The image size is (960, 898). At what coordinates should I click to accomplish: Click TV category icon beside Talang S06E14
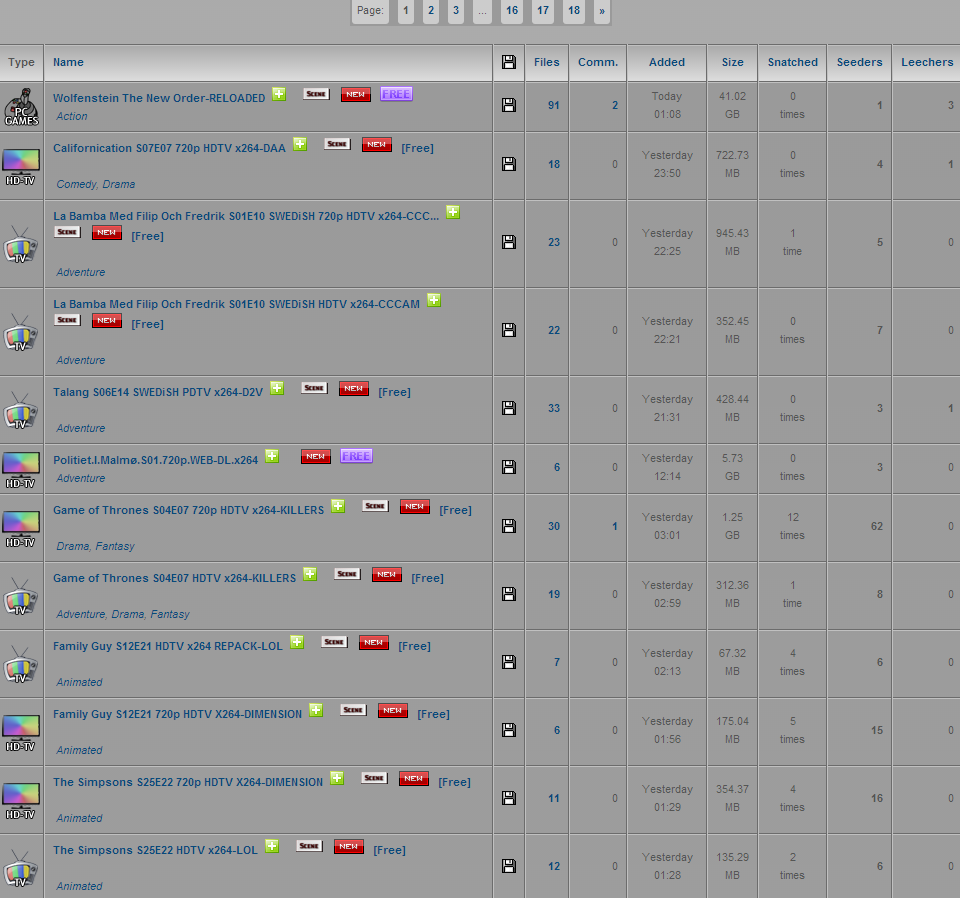click(21, 410)
